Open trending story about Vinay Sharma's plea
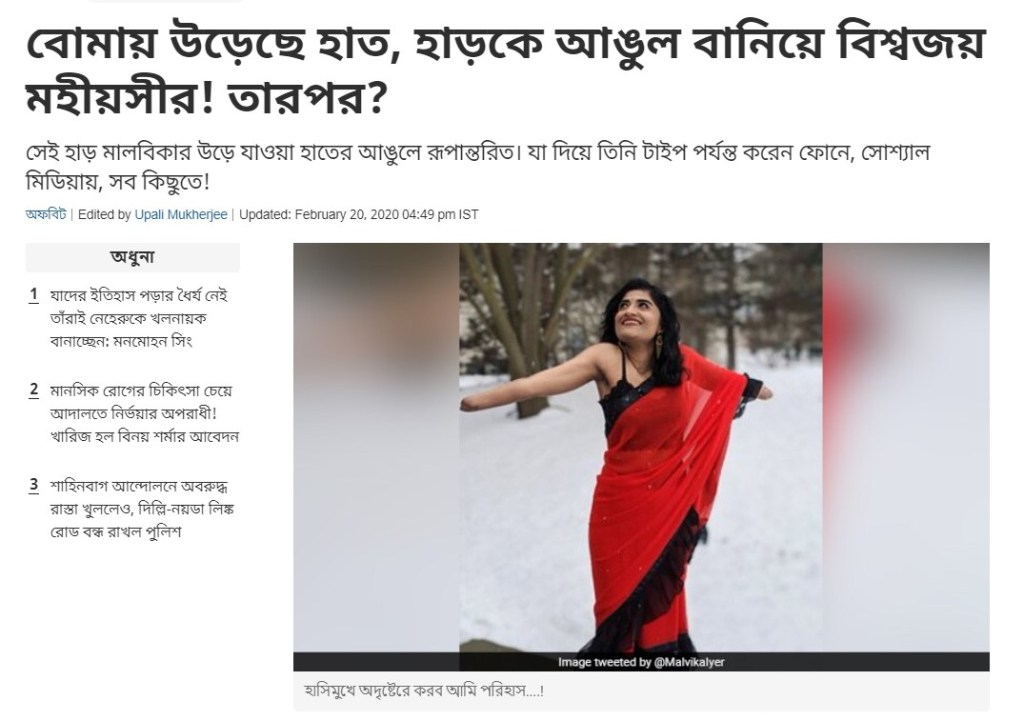The width and height of the screenshot is (1024, 721). (144, 413)
